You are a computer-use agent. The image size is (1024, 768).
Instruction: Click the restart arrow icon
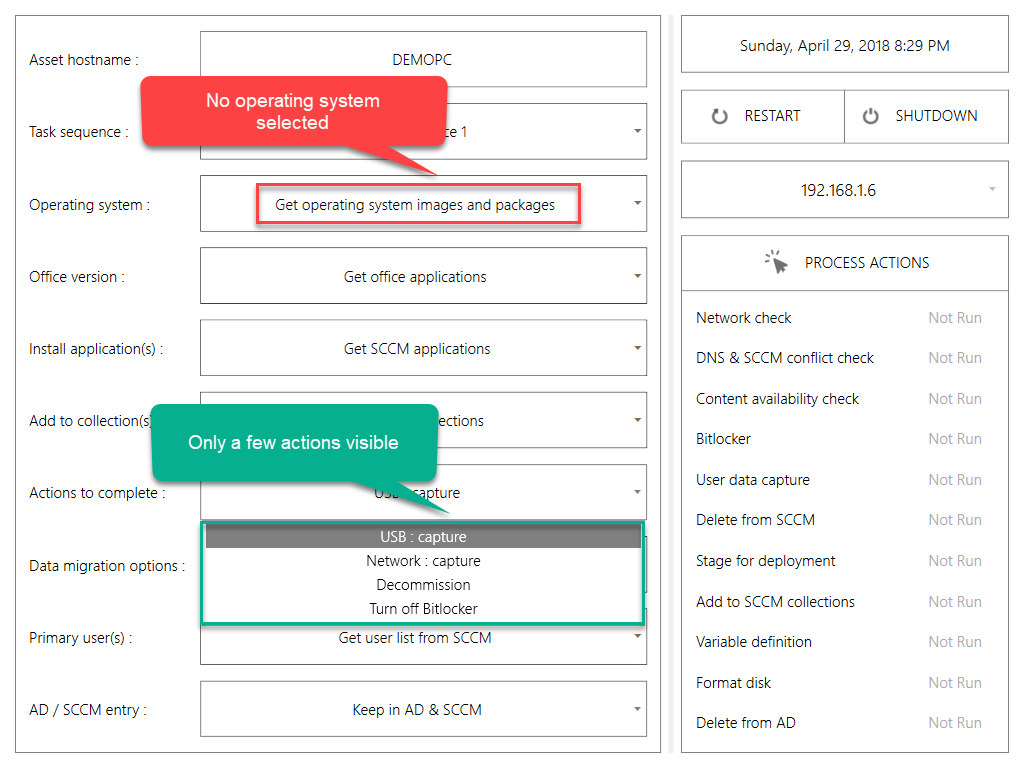719,116
